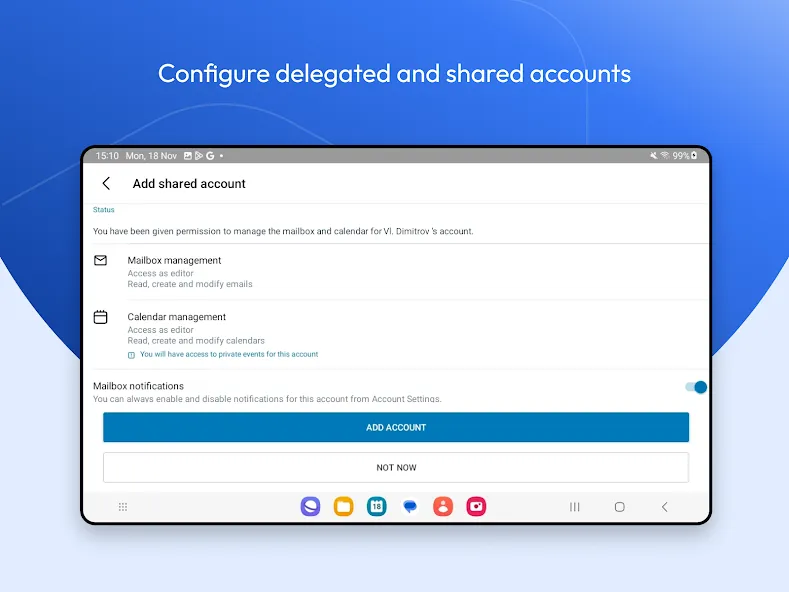Open the Calendar app showing 18
The height and width of the screenshot is (592, 789).
pos(377,506)
